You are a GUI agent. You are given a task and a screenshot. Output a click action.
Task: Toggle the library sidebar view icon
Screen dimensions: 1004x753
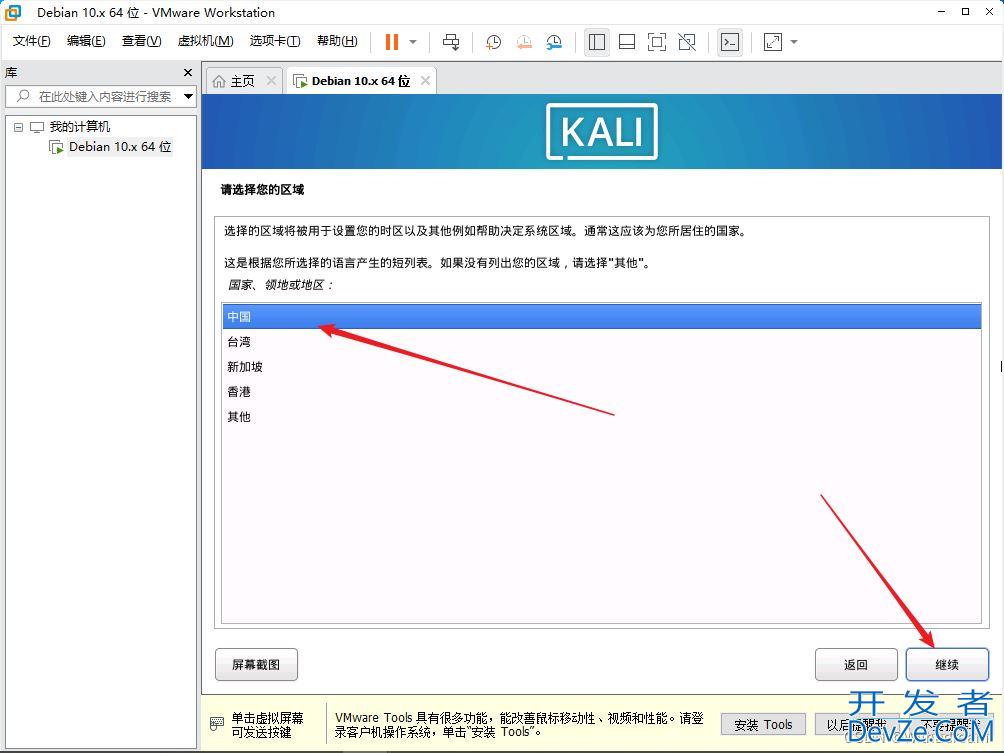click(x=597, y=42)
